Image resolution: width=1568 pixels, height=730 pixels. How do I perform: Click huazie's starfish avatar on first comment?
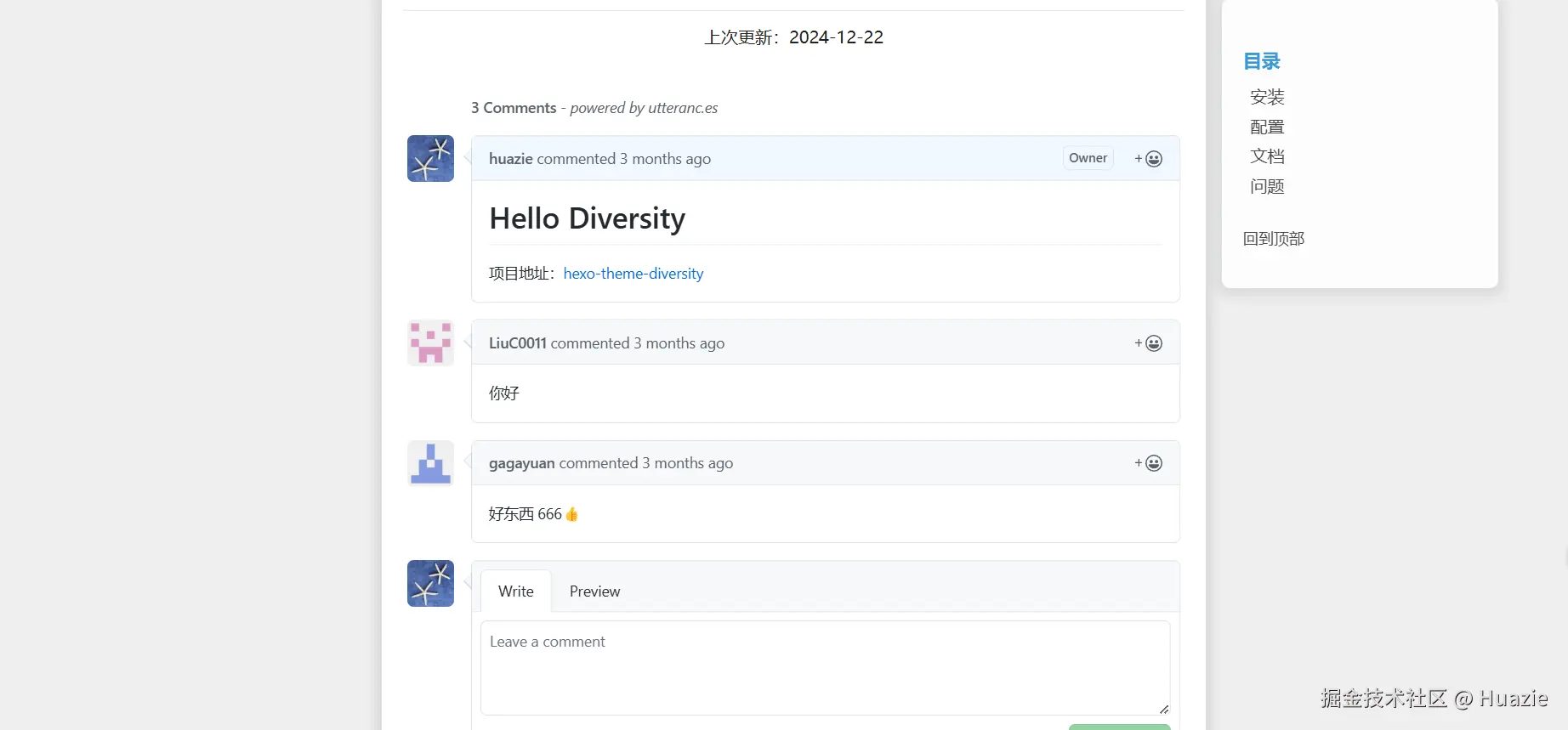[430, 159]
